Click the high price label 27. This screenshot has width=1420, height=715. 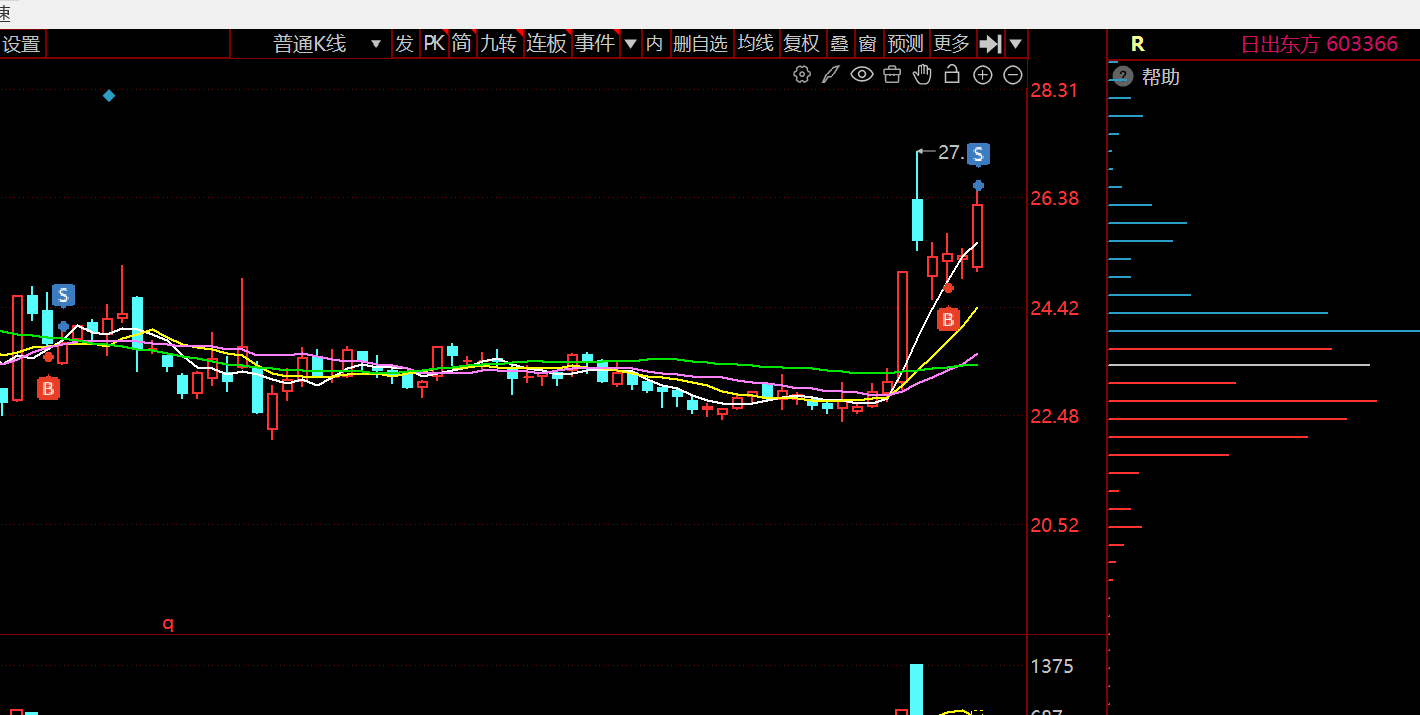[950, 152]
